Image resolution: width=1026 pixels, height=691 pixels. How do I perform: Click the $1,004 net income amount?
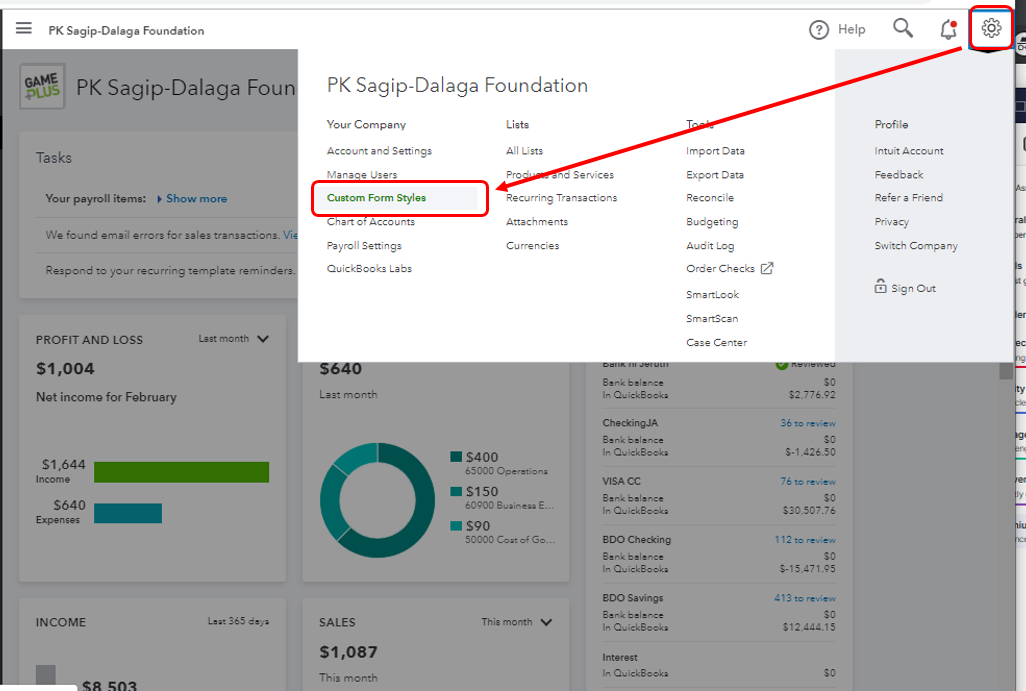click(65, 368)
